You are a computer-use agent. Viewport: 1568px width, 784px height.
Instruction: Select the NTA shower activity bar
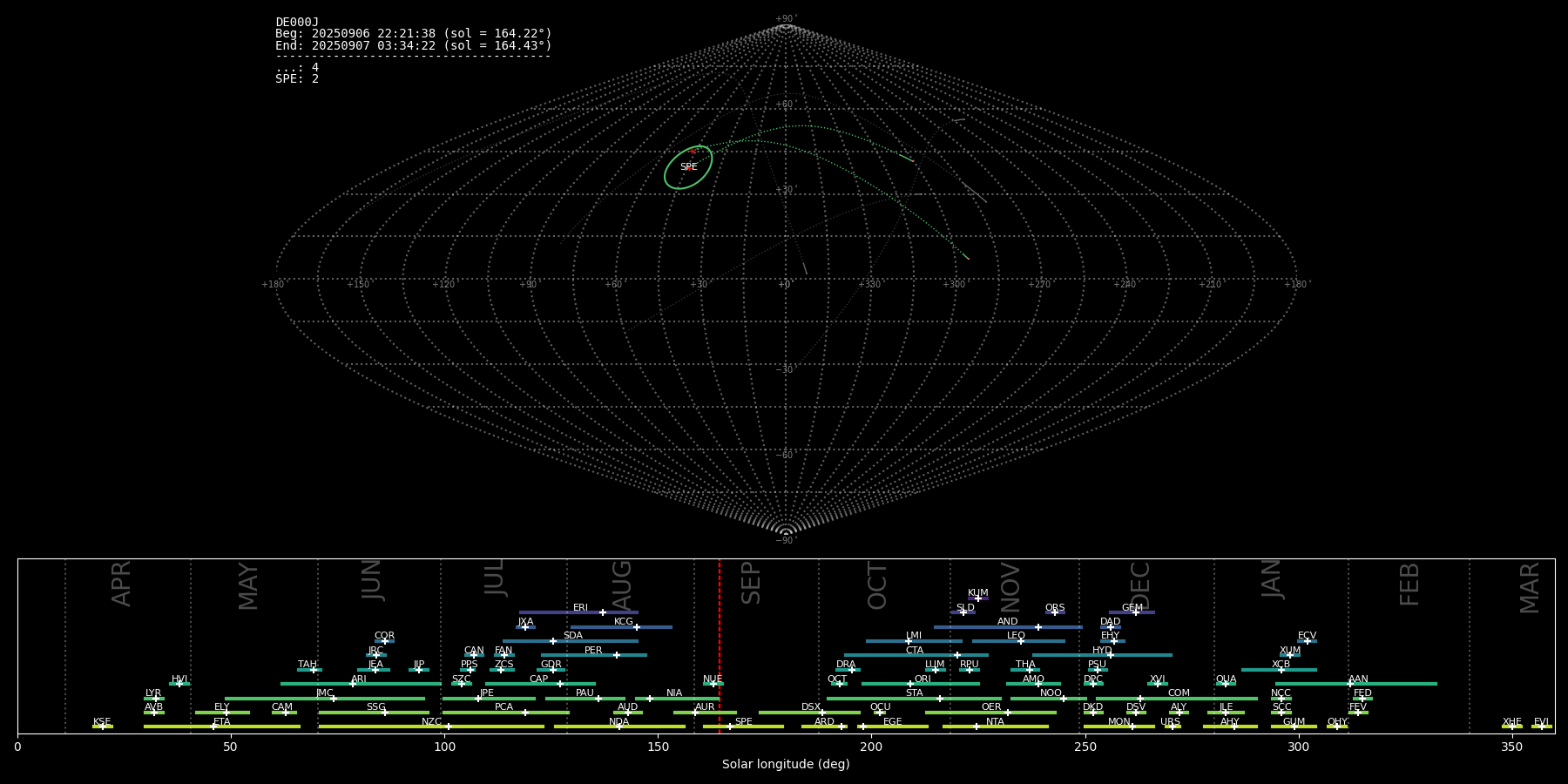point(995,727)
